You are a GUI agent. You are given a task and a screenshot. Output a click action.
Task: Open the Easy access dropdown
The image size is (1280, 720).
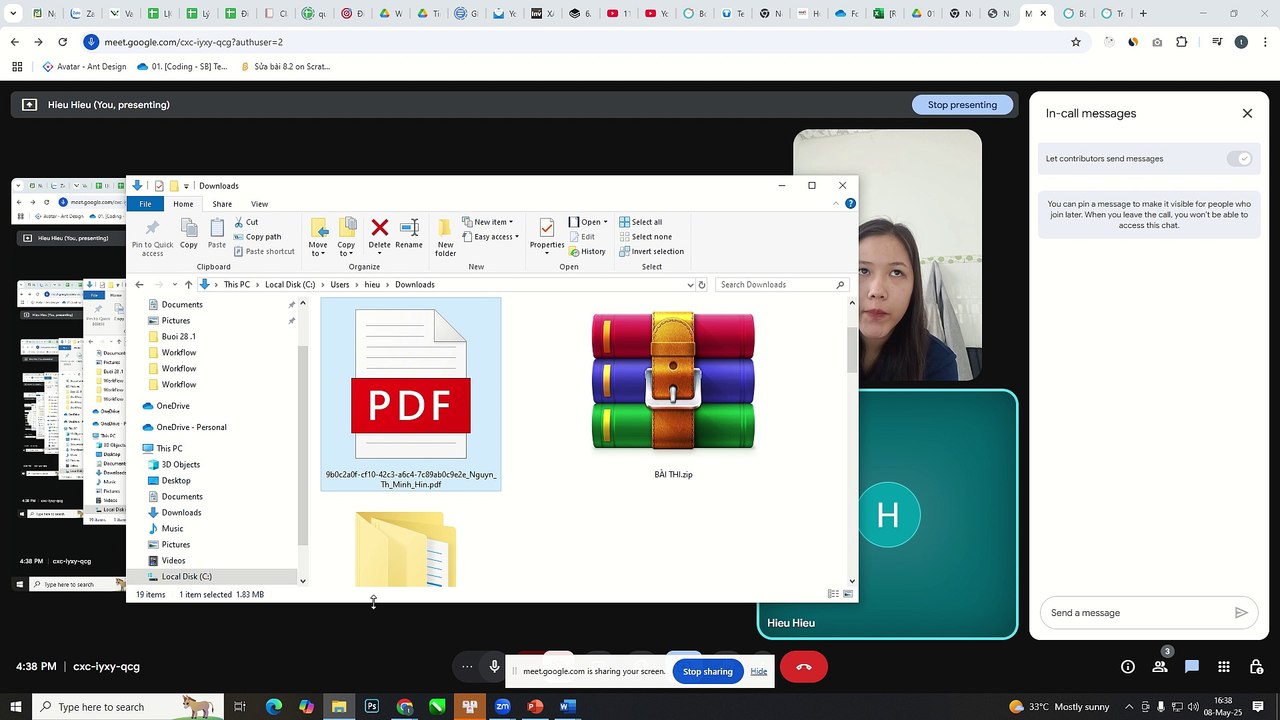click(490, 237)
